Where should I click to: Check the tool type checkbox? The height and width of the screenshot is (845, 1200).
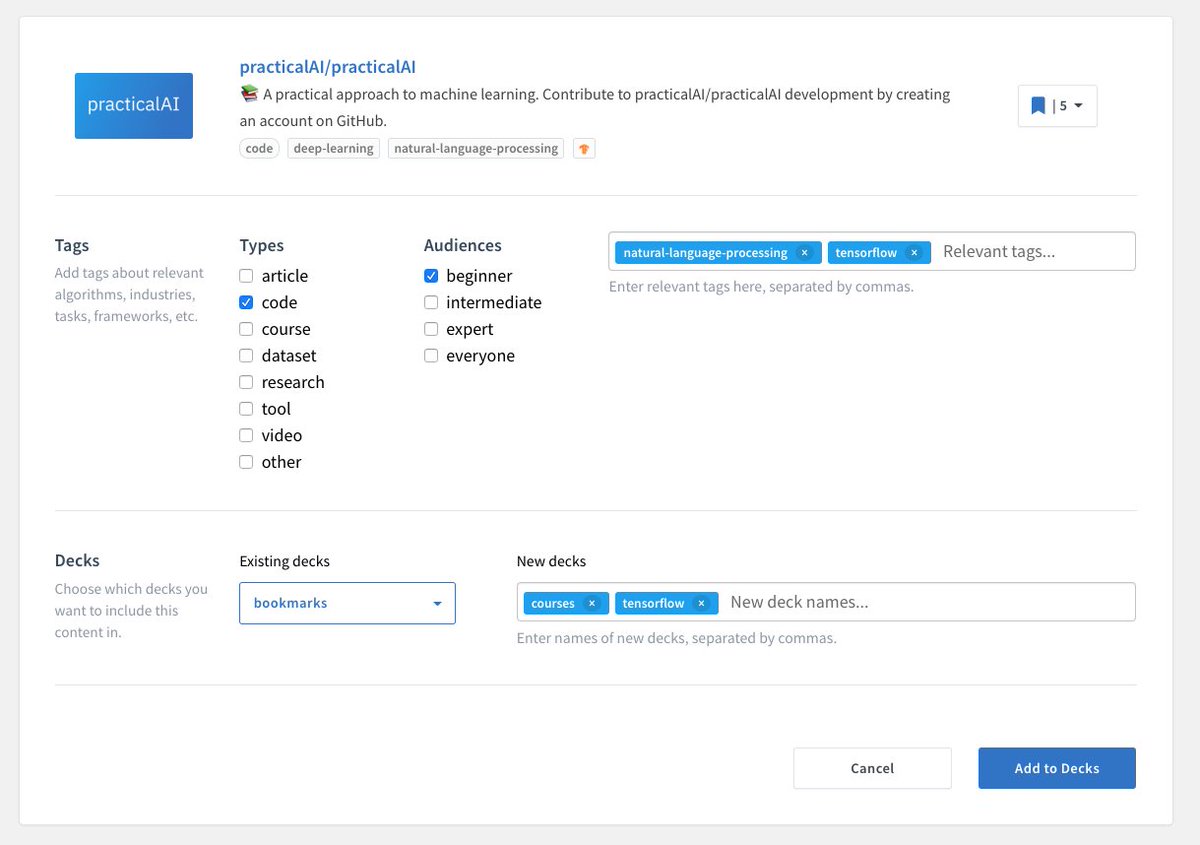pos(246,409)
